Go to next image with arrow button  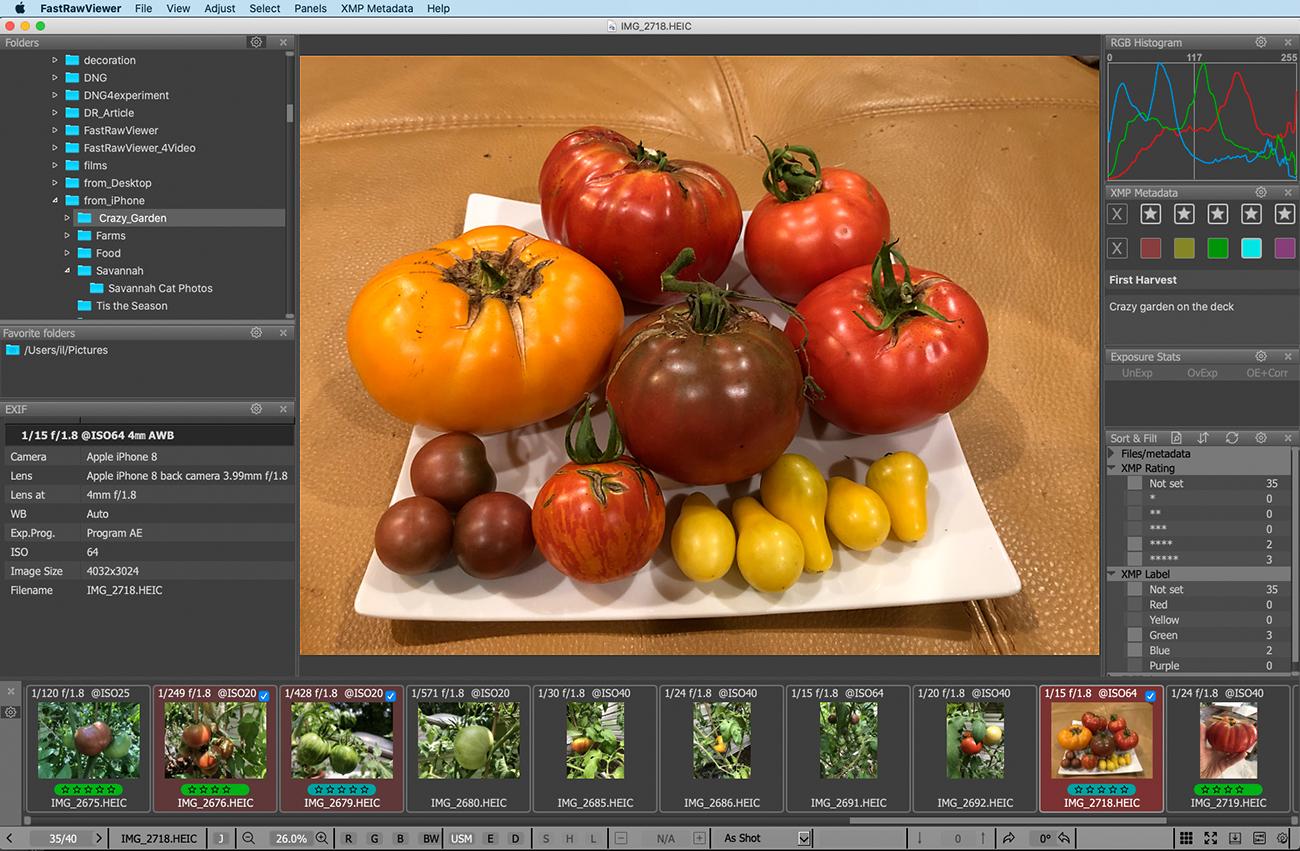[x=98, y=838]
